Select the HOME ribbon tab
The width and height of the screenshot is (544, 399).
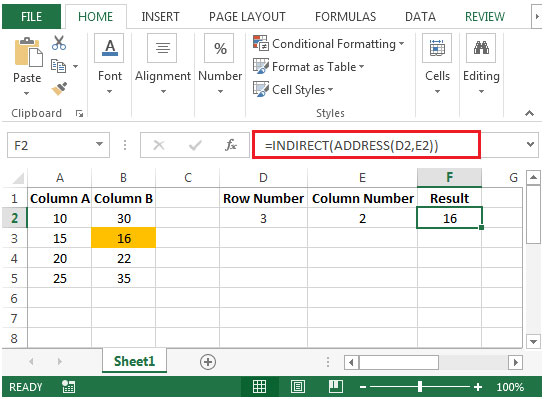point(95,17)
